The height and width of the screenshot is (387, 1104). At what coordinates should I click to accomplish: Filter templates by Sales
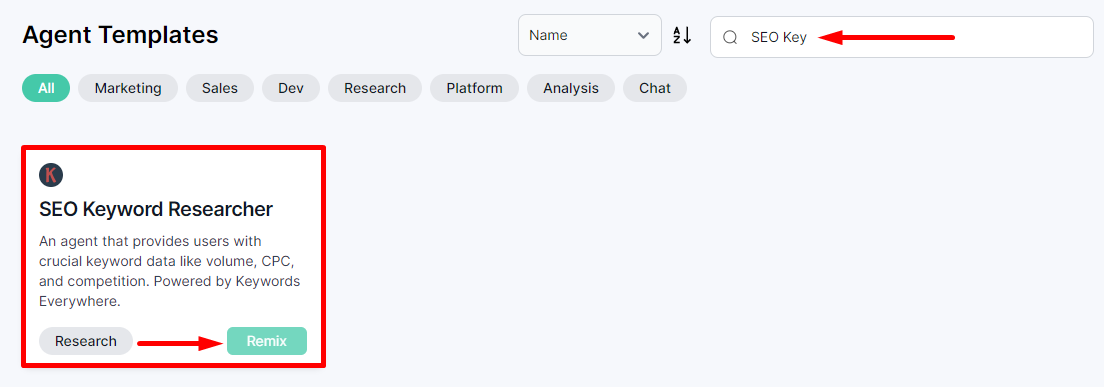(x=220, y=88)
